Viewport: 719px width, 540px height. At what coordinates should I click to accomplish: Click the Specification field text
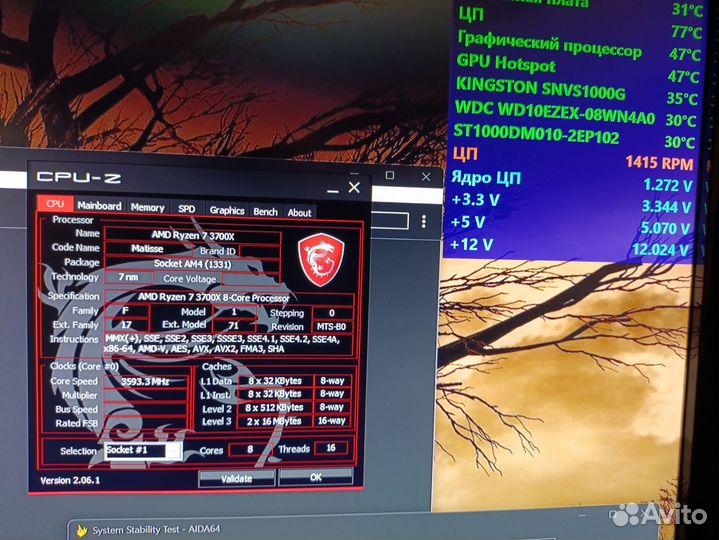[214, 298]
